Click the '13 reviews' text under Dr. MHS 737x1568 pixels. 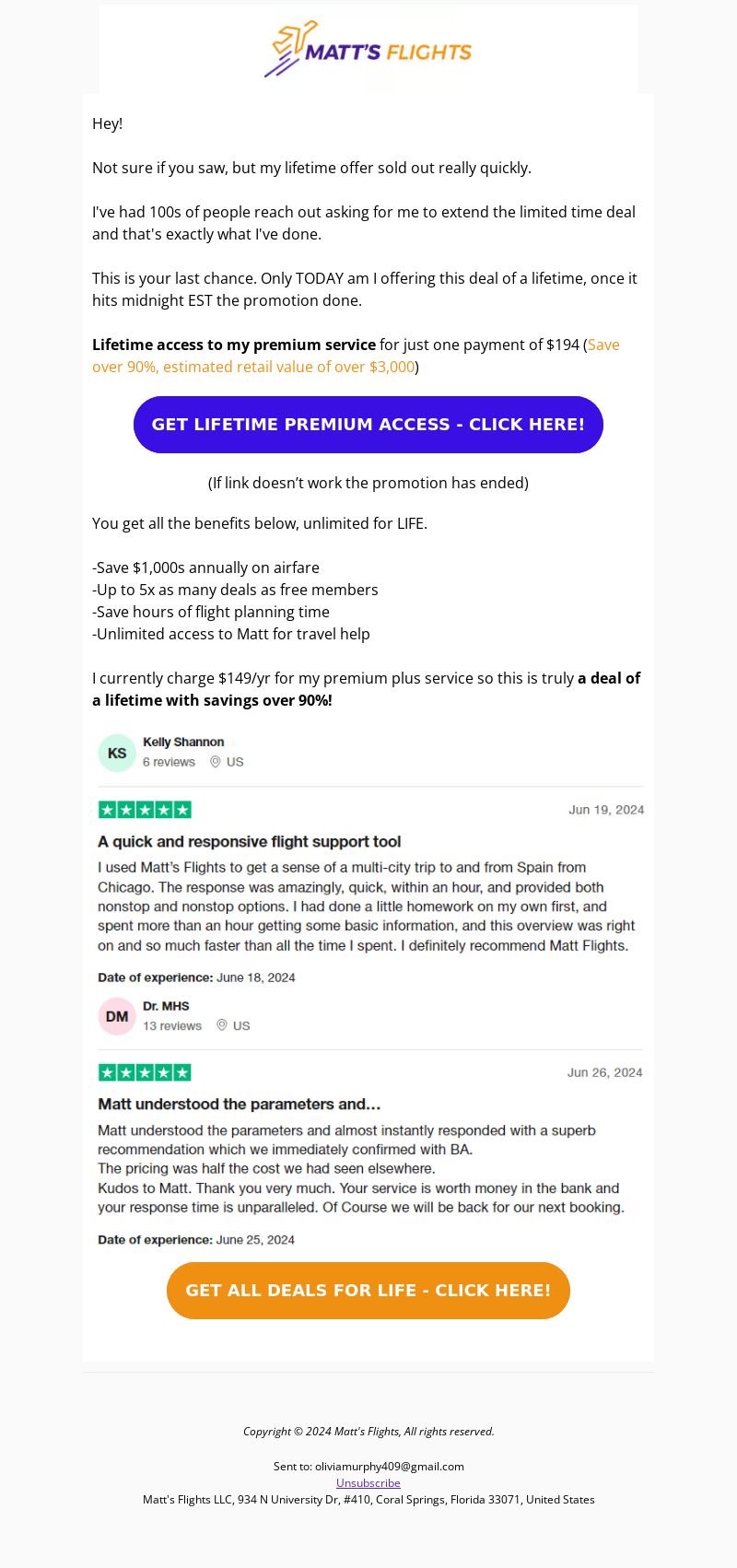(172, 1025)
